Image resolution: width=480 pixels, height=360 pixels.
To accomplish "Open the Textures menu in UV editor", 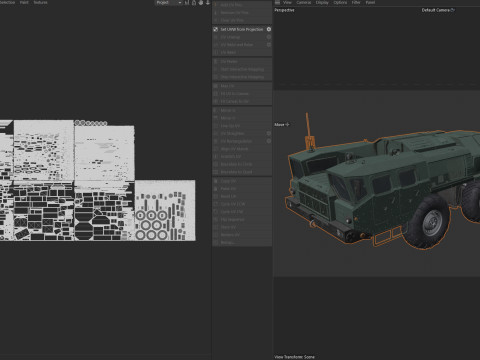I will [x=40, y=2].
